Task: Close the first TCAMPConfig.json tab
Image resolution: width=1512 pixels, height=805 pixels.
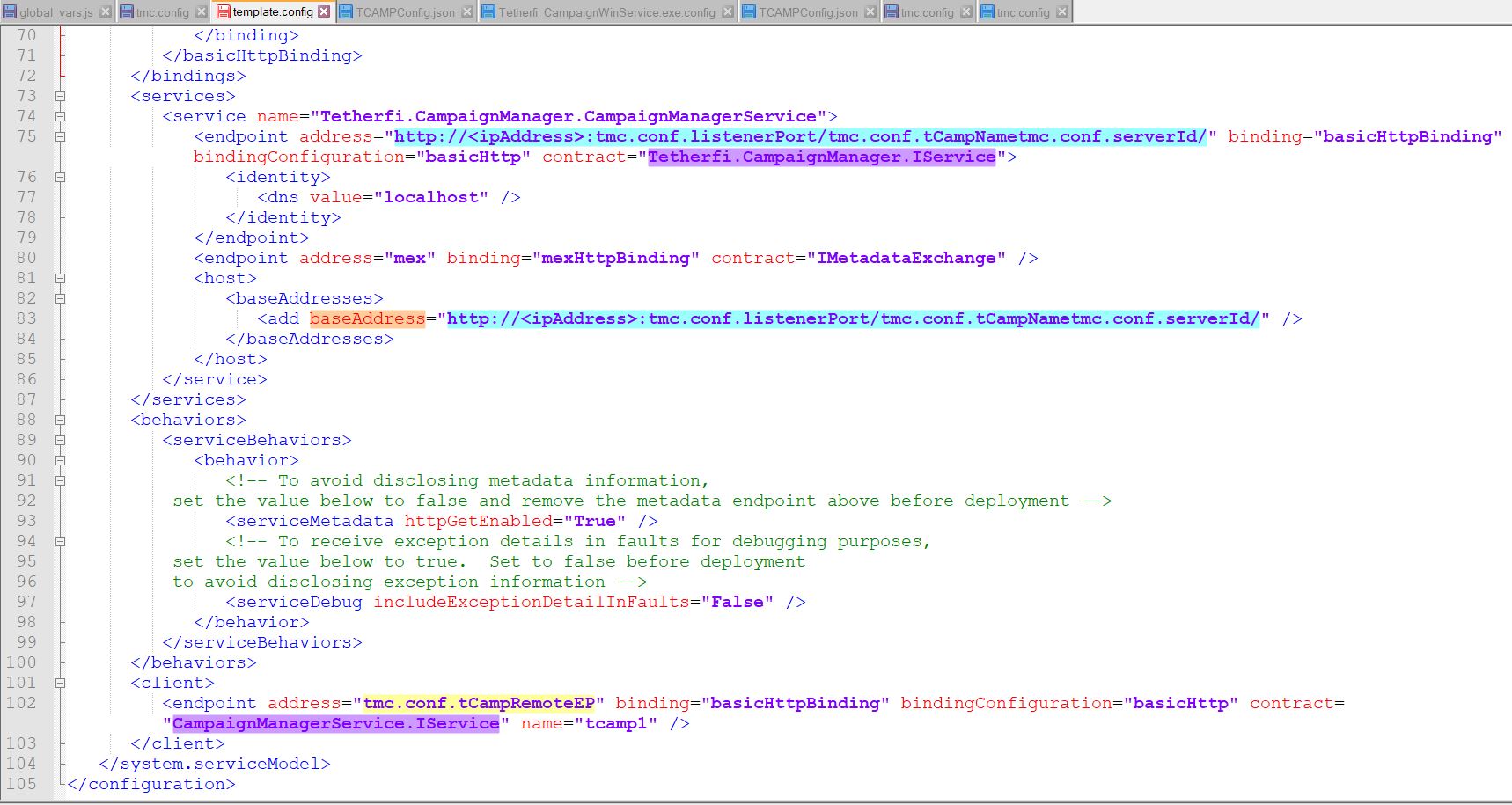Action: click(467, 12)
